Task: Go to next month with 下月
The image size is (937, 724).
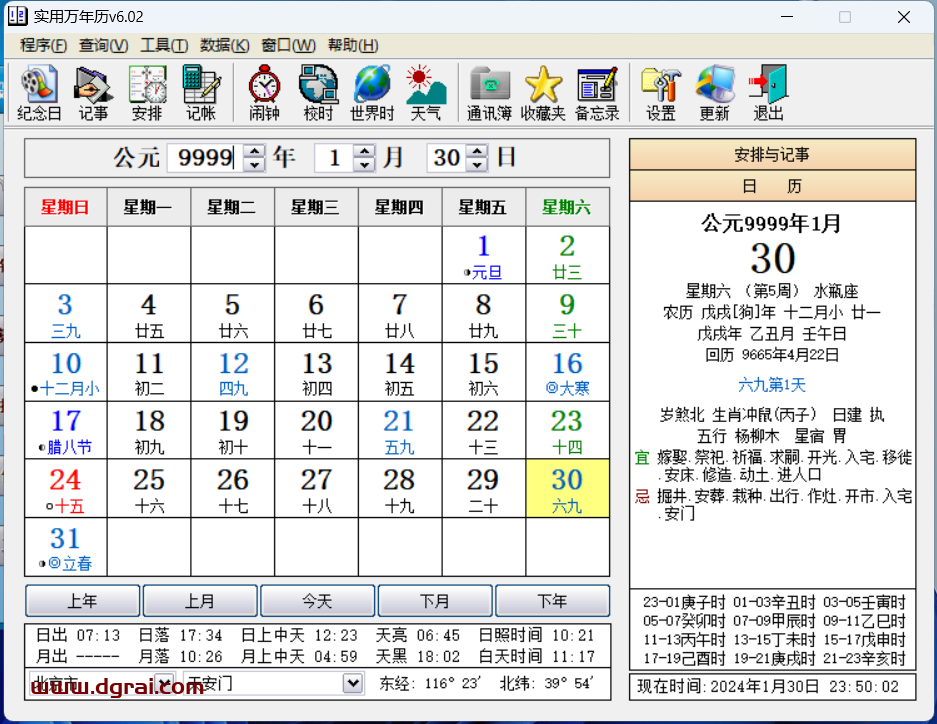Action: [x=434, y=601]
